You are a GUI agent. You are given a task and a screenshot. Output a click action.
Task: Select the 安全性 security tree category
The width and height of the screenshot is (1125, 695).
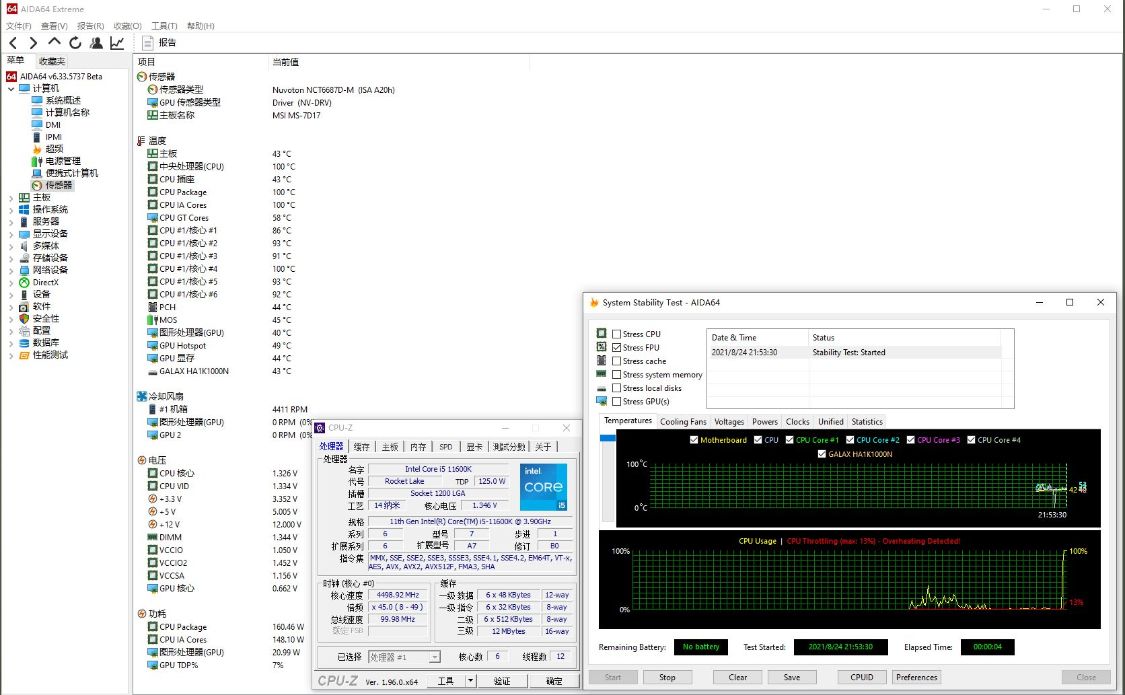coord(45,319)
